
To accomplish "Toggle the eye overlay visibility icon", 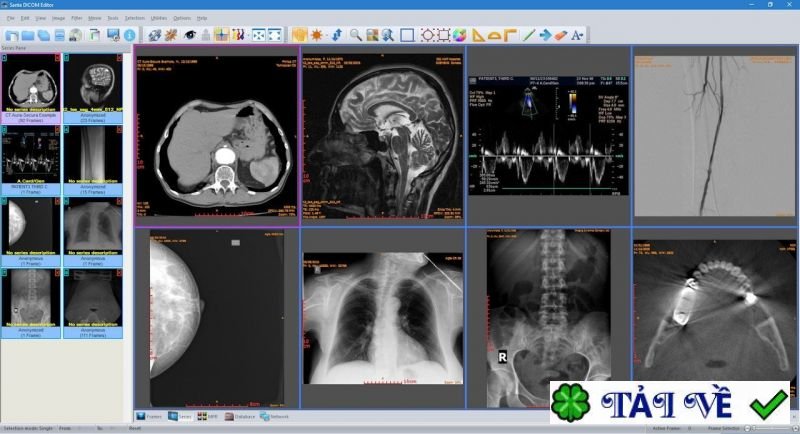I will [190, 35].
